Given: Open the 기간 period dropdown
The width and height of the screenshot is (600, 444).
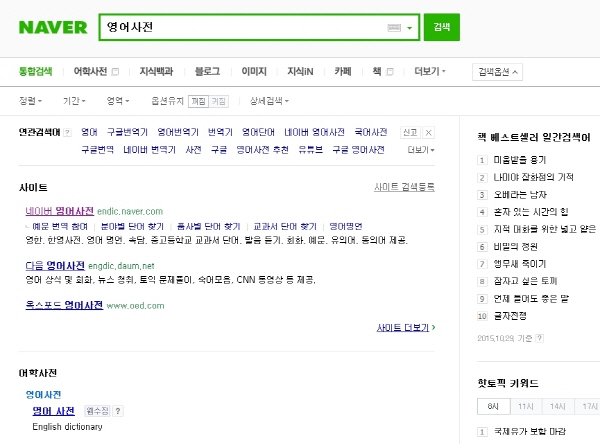Looking at the screenshot, I should click(74, 101).
